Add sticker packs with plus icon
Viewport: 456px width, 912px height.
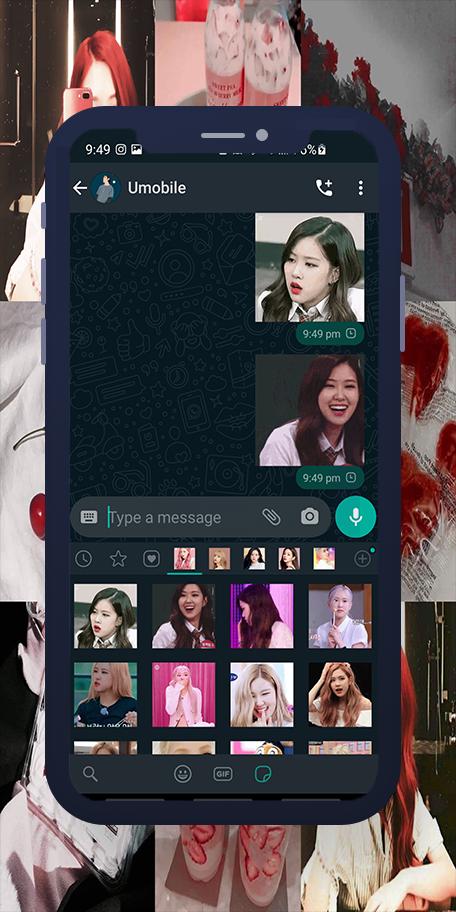362,559
